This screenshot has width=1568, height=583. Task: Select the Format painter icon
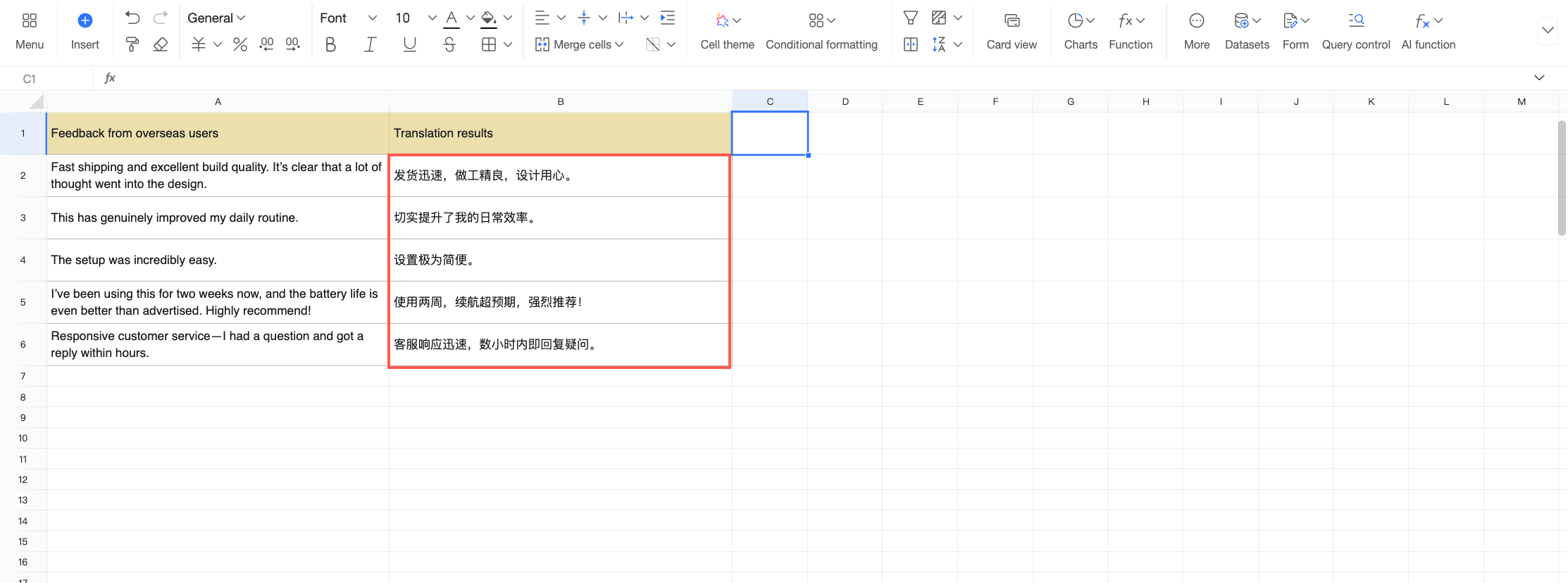(132, 44)
